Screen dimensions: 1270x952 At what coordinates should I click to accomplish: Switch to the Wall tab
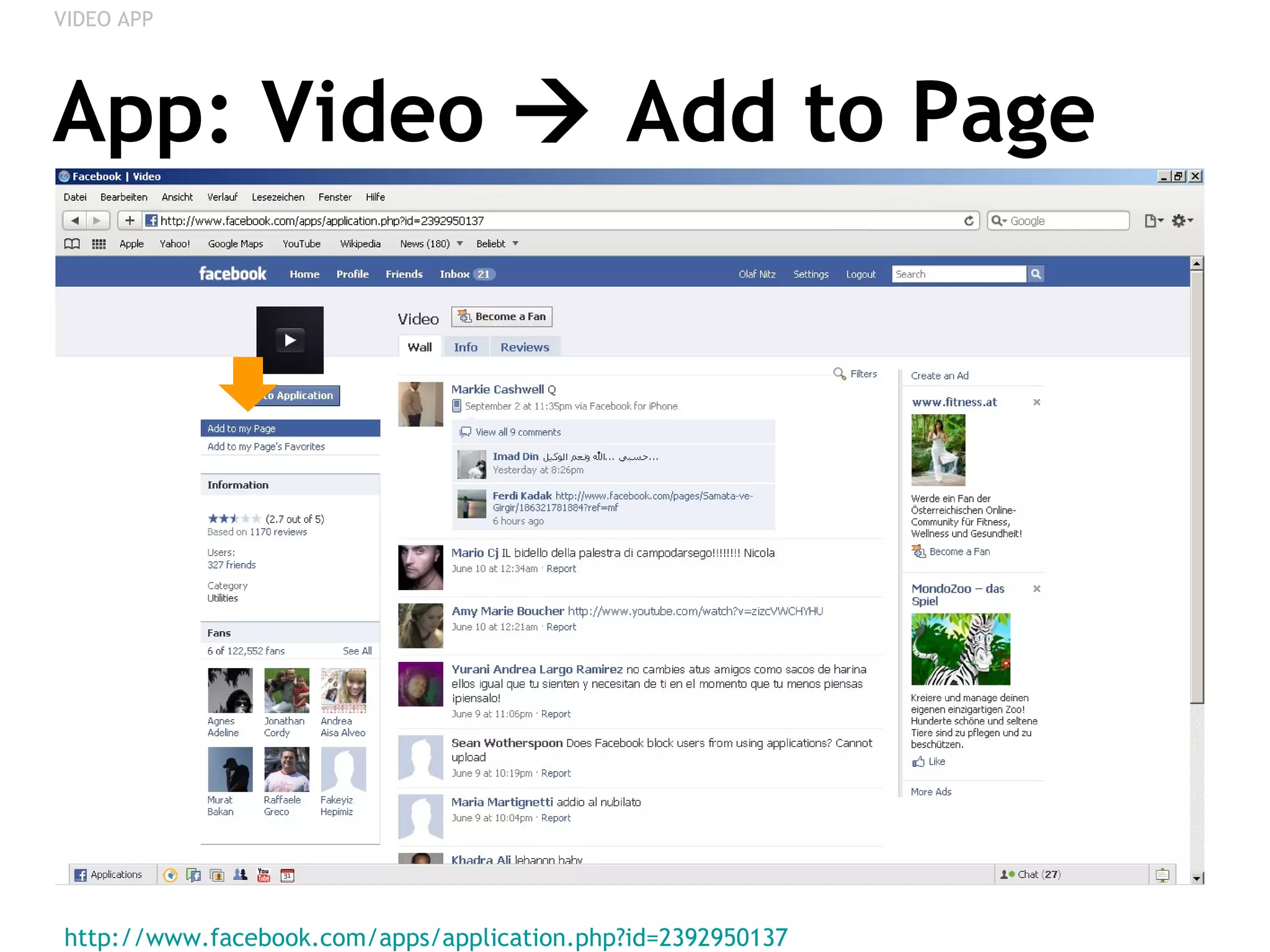(x=420, y=347)
